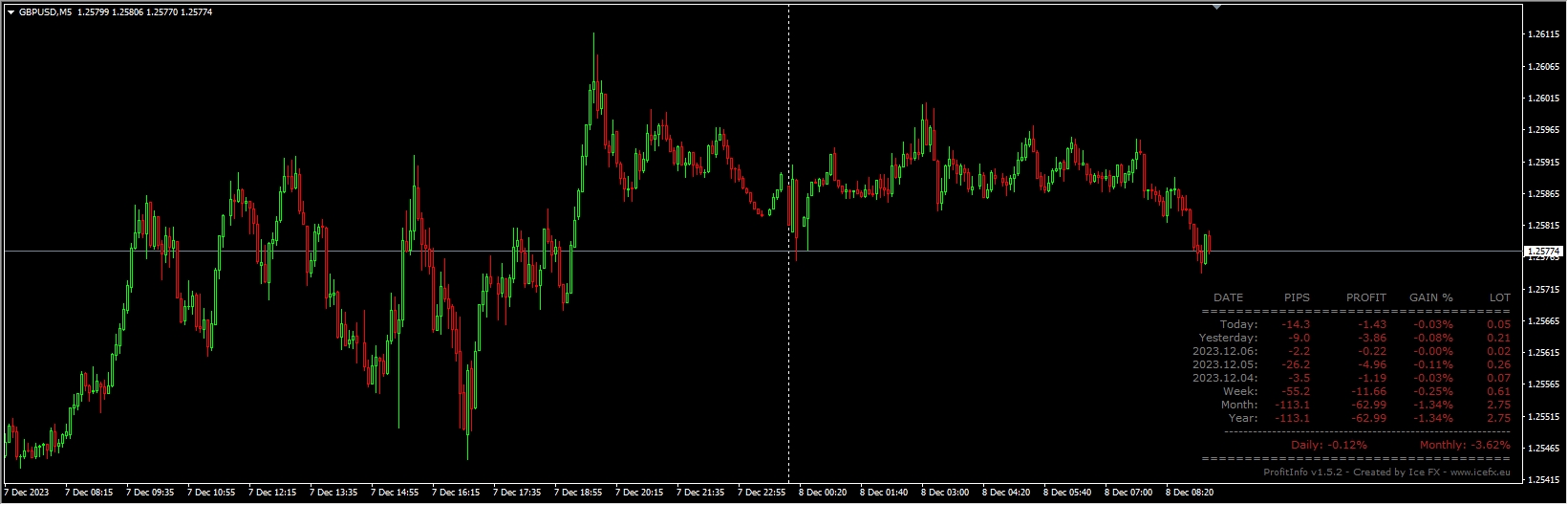Click the 1.25415 price level on the scale
The height and width of the screenshot is (505, 1568).
click(x=1544, y=479)
